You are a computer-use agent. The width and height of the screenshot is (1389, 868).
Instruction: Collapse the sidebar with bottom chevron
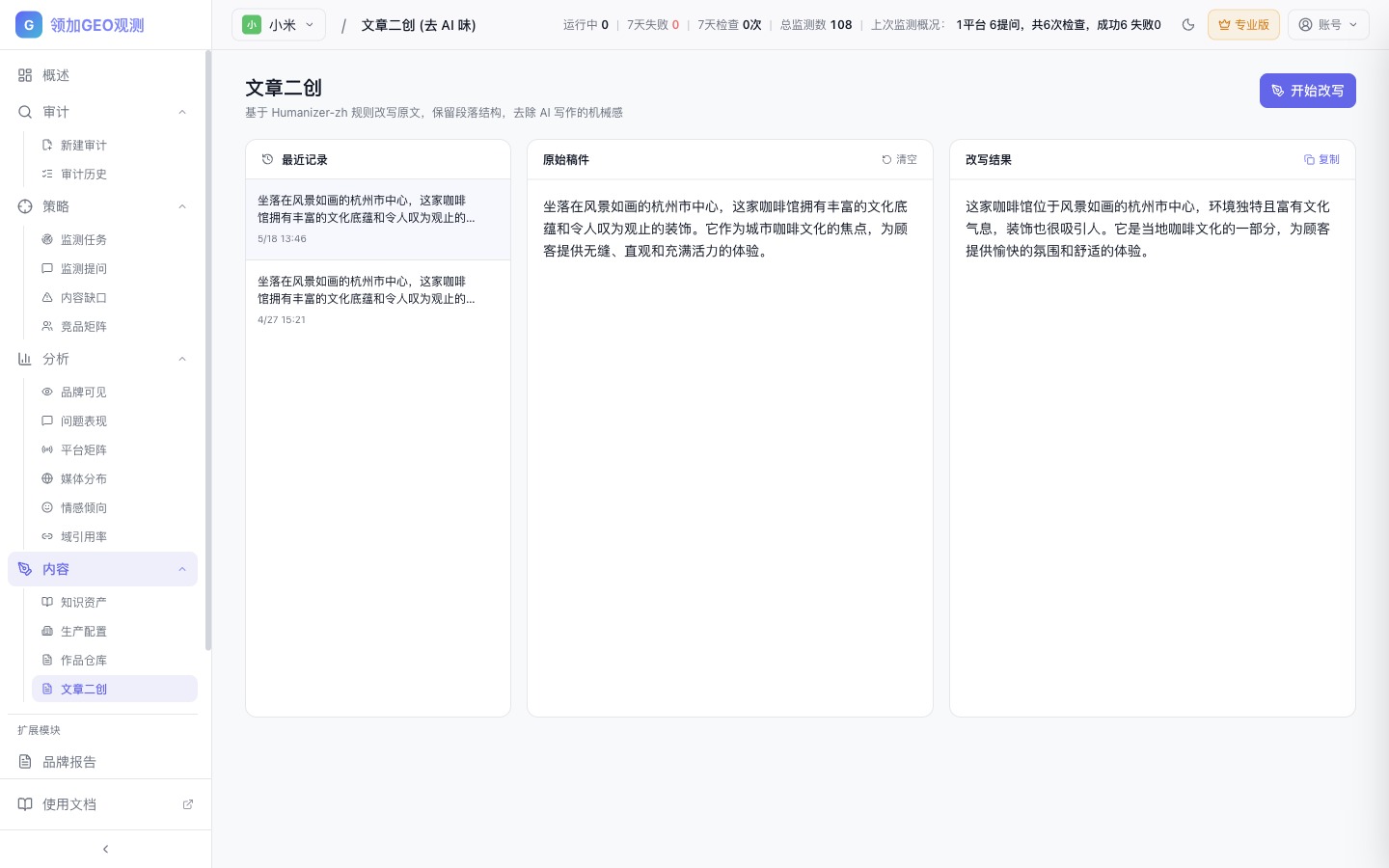pos(105,849)
